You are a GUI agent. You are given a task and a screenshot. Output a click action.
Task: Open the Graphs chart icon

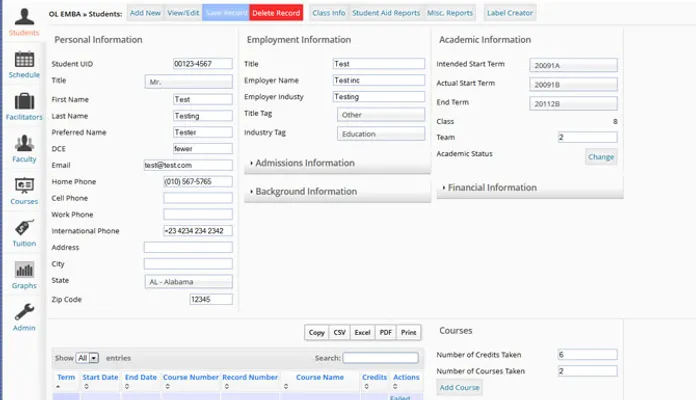[x=24, y=273]
